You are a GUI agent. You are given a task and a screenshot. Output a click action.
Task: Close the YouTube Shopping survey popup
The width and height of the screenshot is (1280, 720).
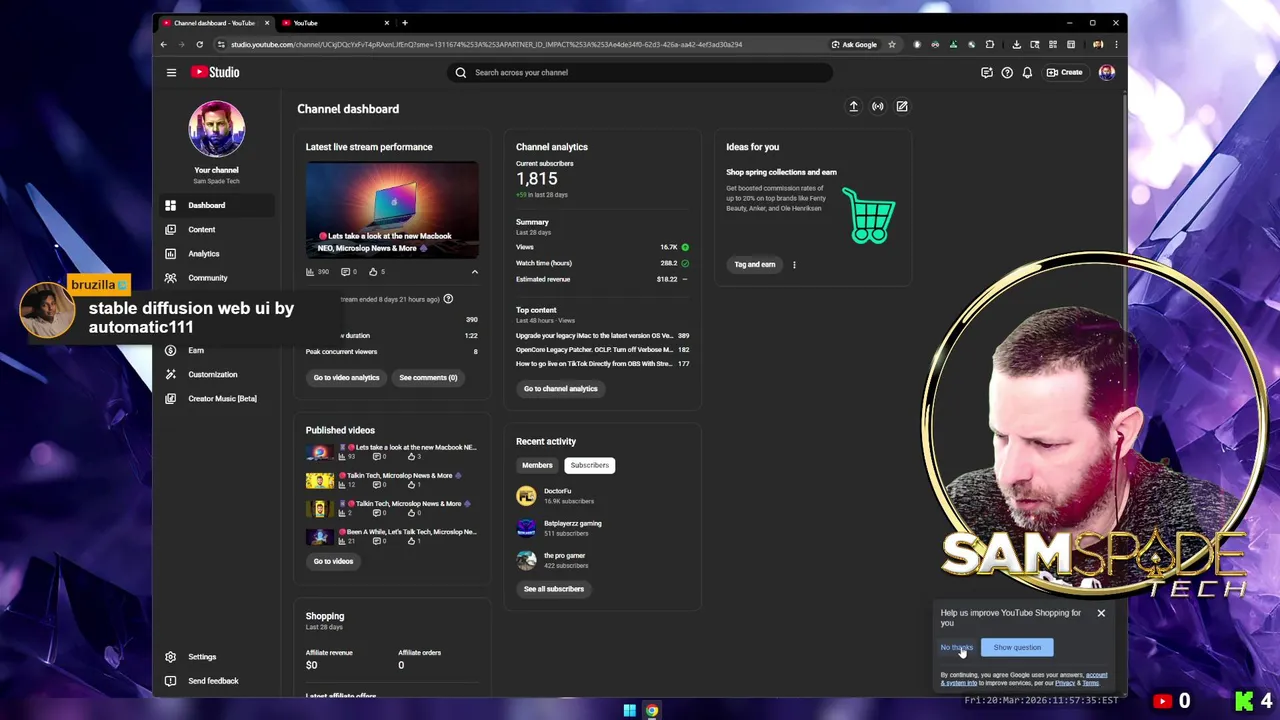[x=1101, y=613]
